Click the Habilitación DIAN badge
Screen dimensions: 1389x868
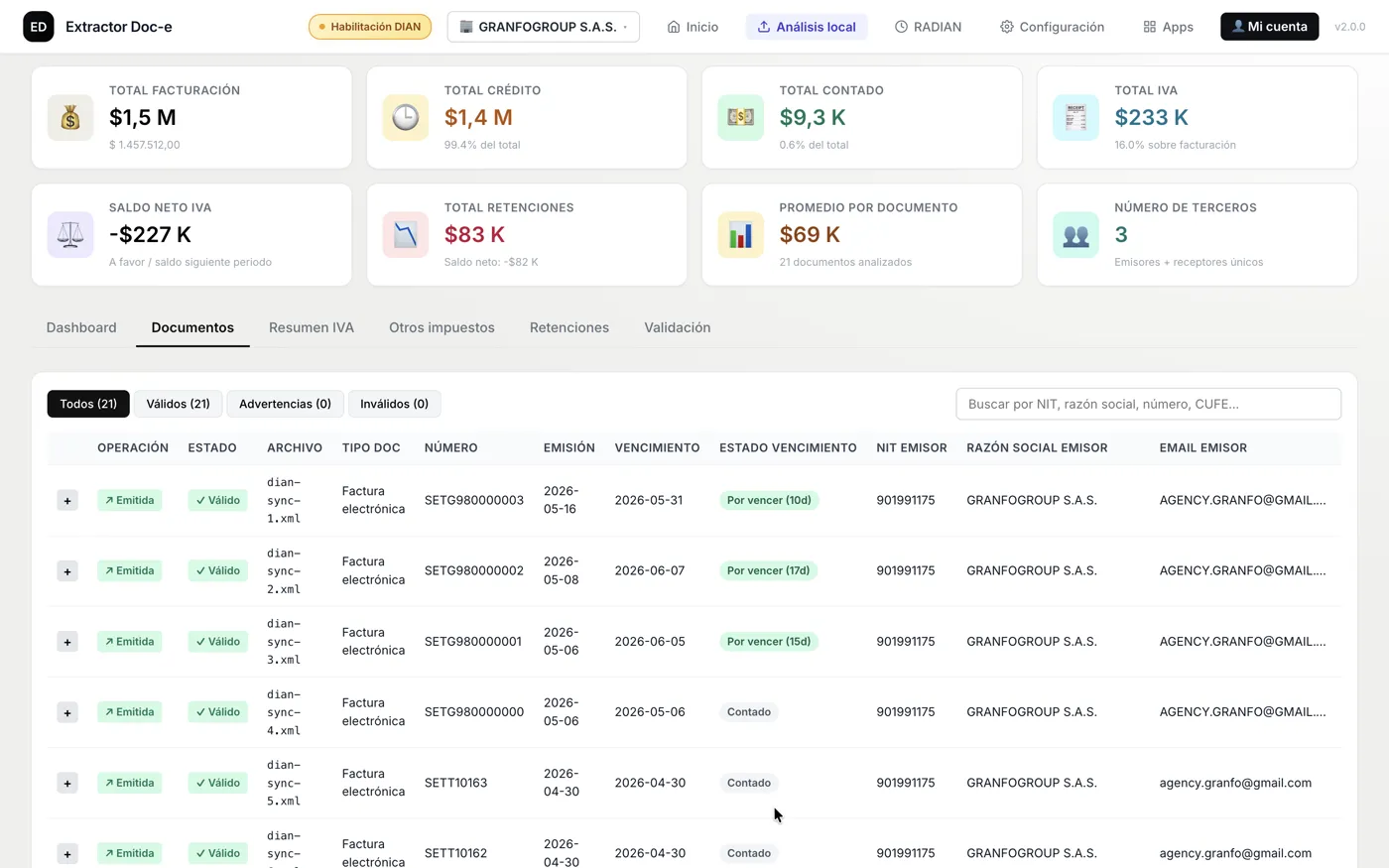[370, 27]
